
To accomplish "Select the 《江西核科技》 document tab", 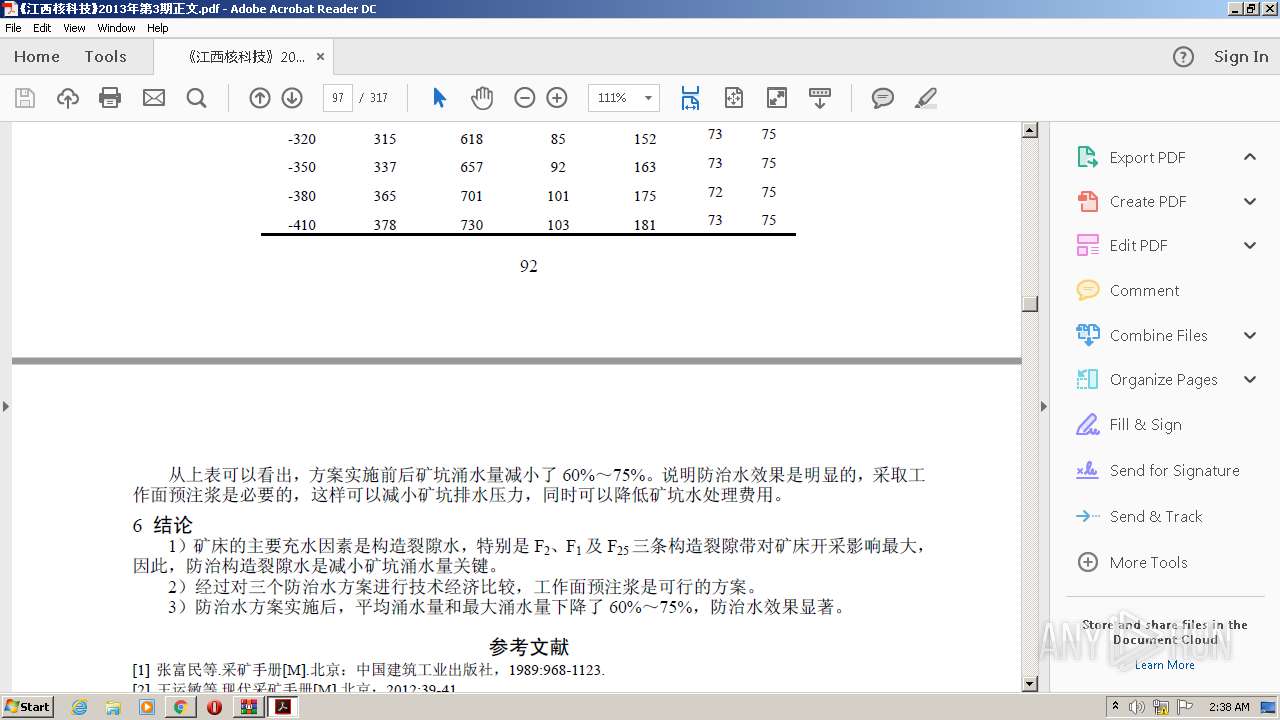I will [x=245, y=57].
